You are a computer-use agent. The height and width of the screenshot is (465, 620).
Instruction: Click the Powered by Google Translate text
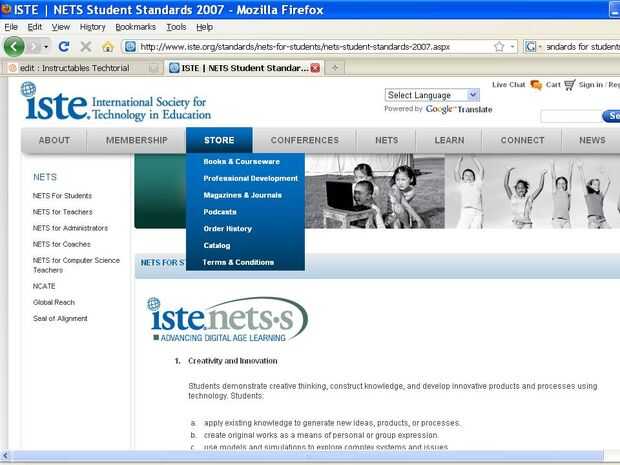coord(438,109)
